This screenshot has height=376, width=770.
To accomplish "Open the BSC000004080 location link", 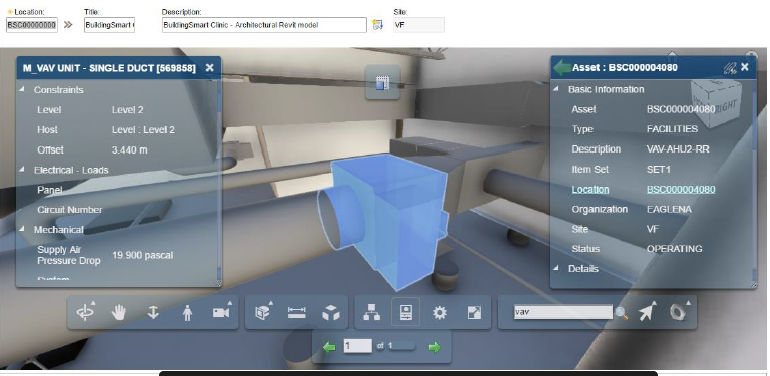I will pyautogui.click(x=681, y=189).
